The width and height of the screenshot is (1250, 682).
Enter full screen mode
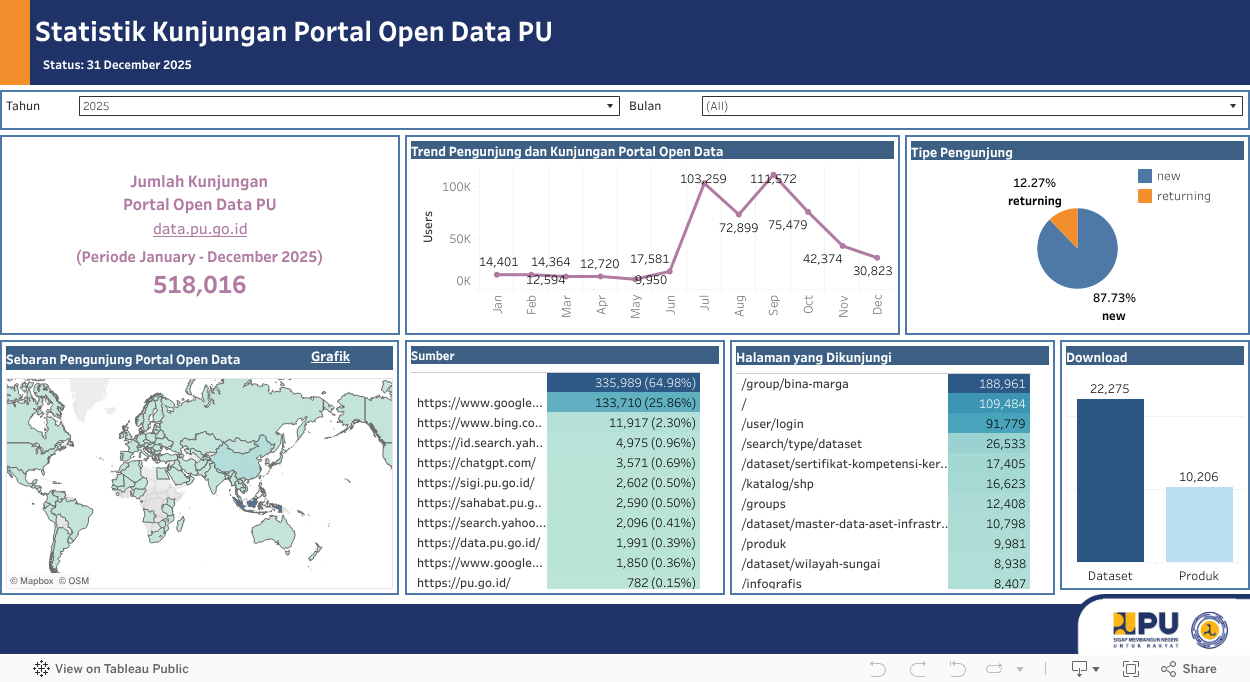[x=1130, y=669]
